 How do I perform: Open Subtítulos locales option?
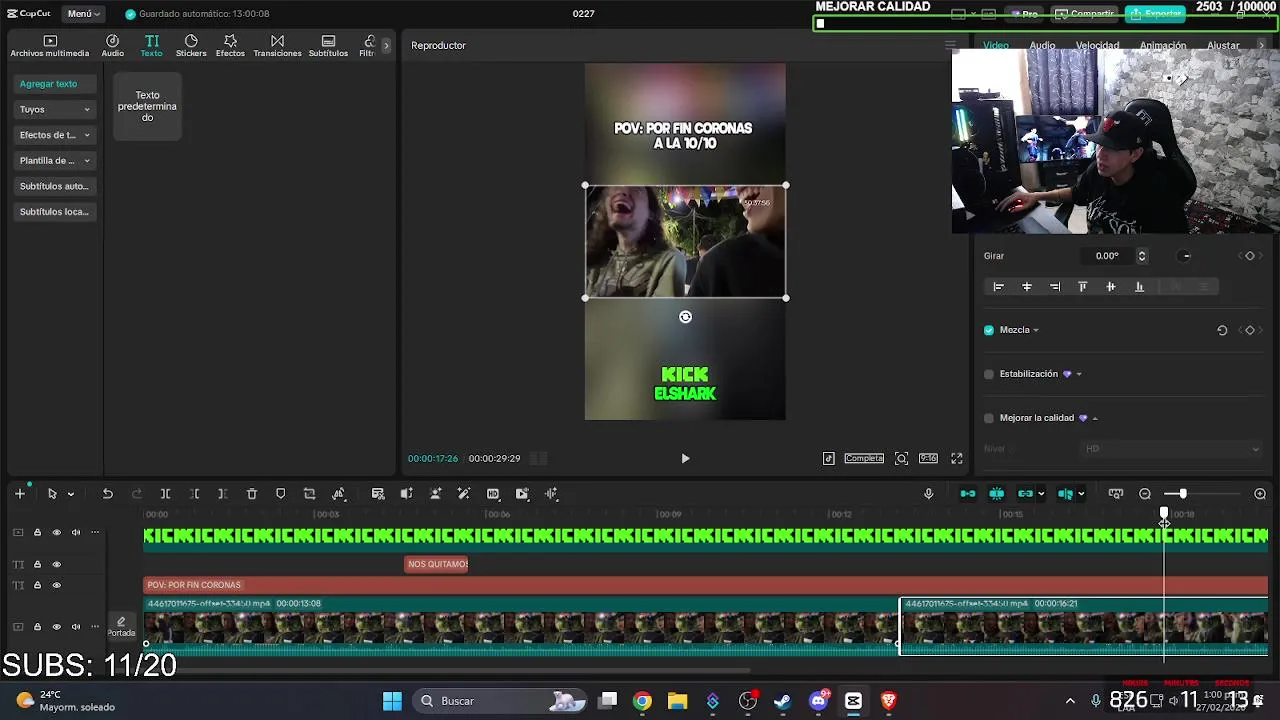point(55,212)
